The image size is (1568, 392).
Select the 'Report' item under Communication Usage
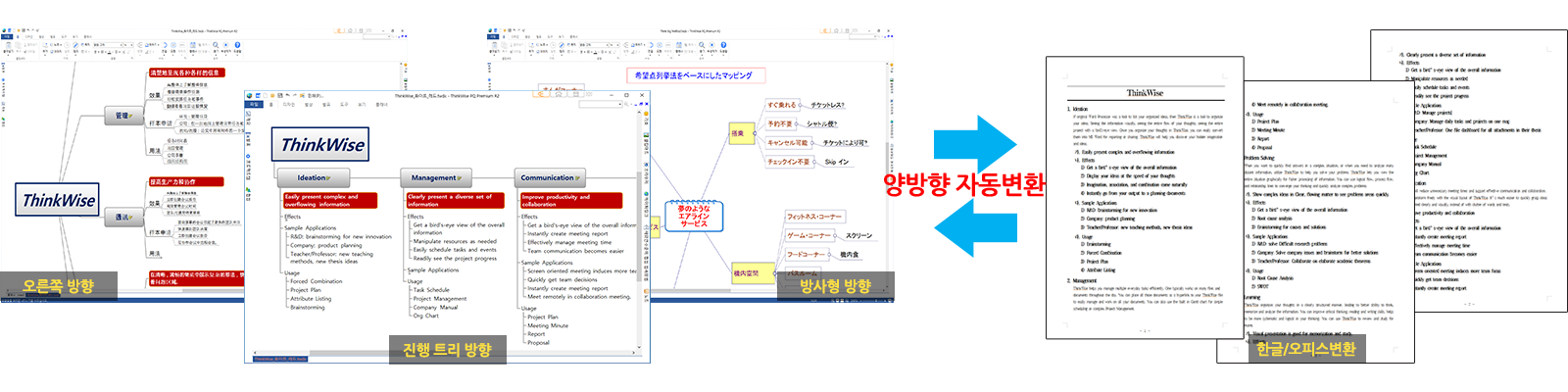click(x=536, y=334)
